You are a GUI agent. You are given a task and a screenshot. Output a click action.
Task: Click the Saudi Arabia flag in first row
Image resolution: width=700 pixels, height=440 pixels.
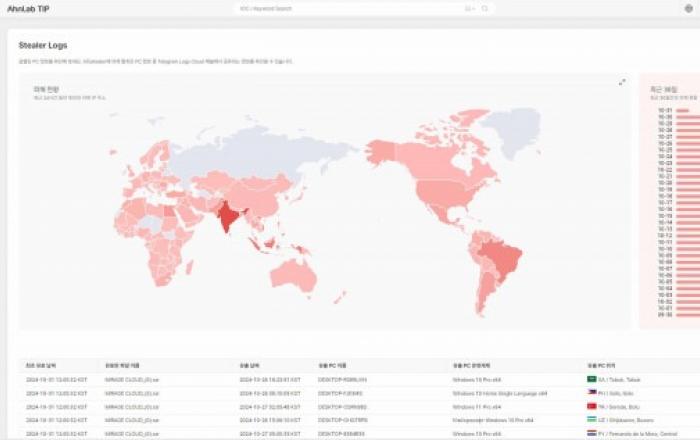591,380
